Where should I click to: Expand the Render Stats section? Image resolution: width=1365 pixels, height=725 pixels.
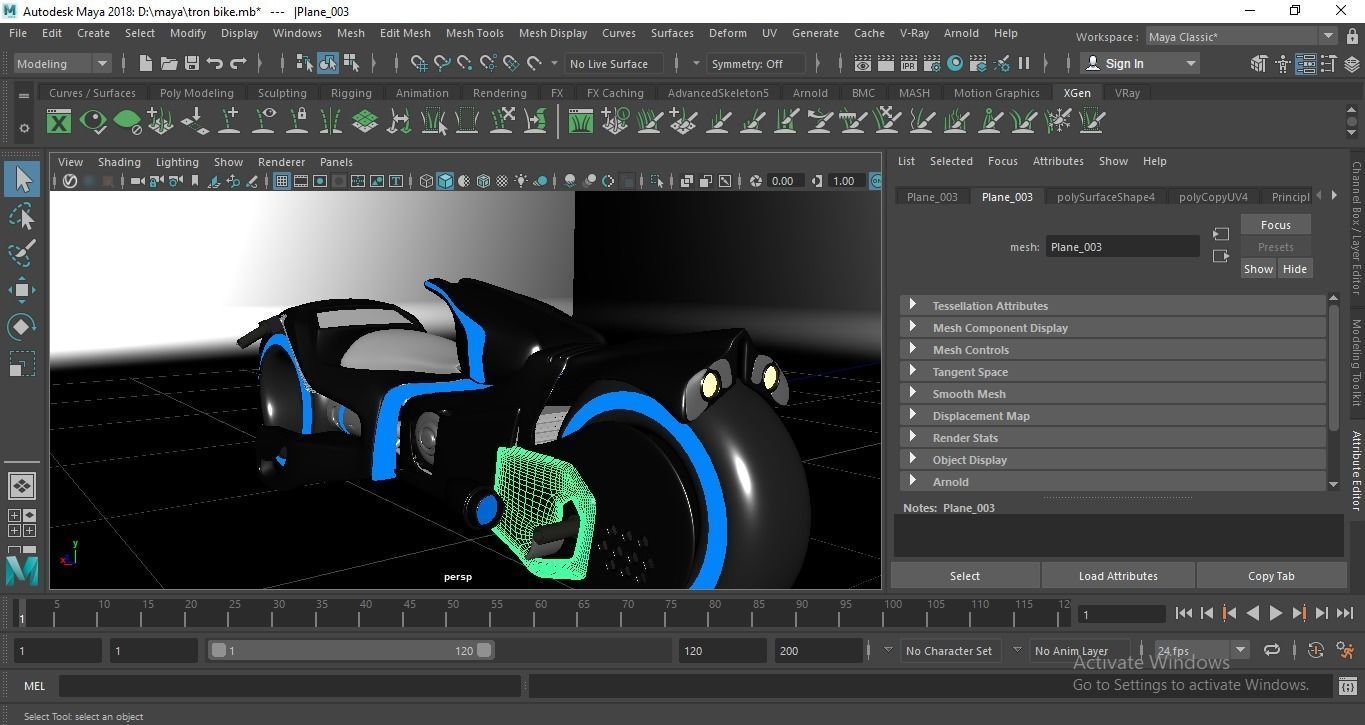coord(1112,438)
